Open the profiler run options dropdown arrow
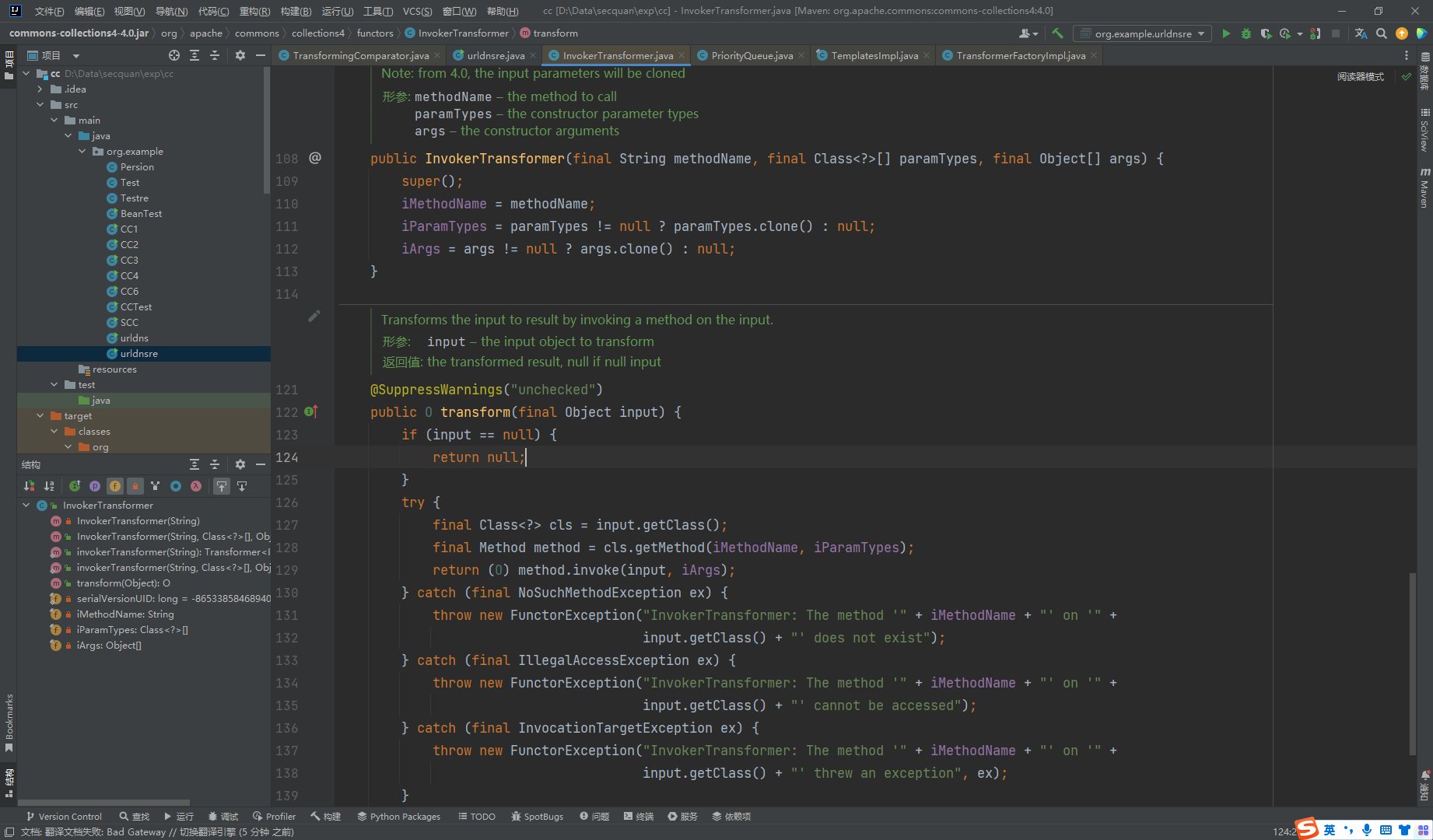Screen dimensions: 1433x840 click(1299, 33)
